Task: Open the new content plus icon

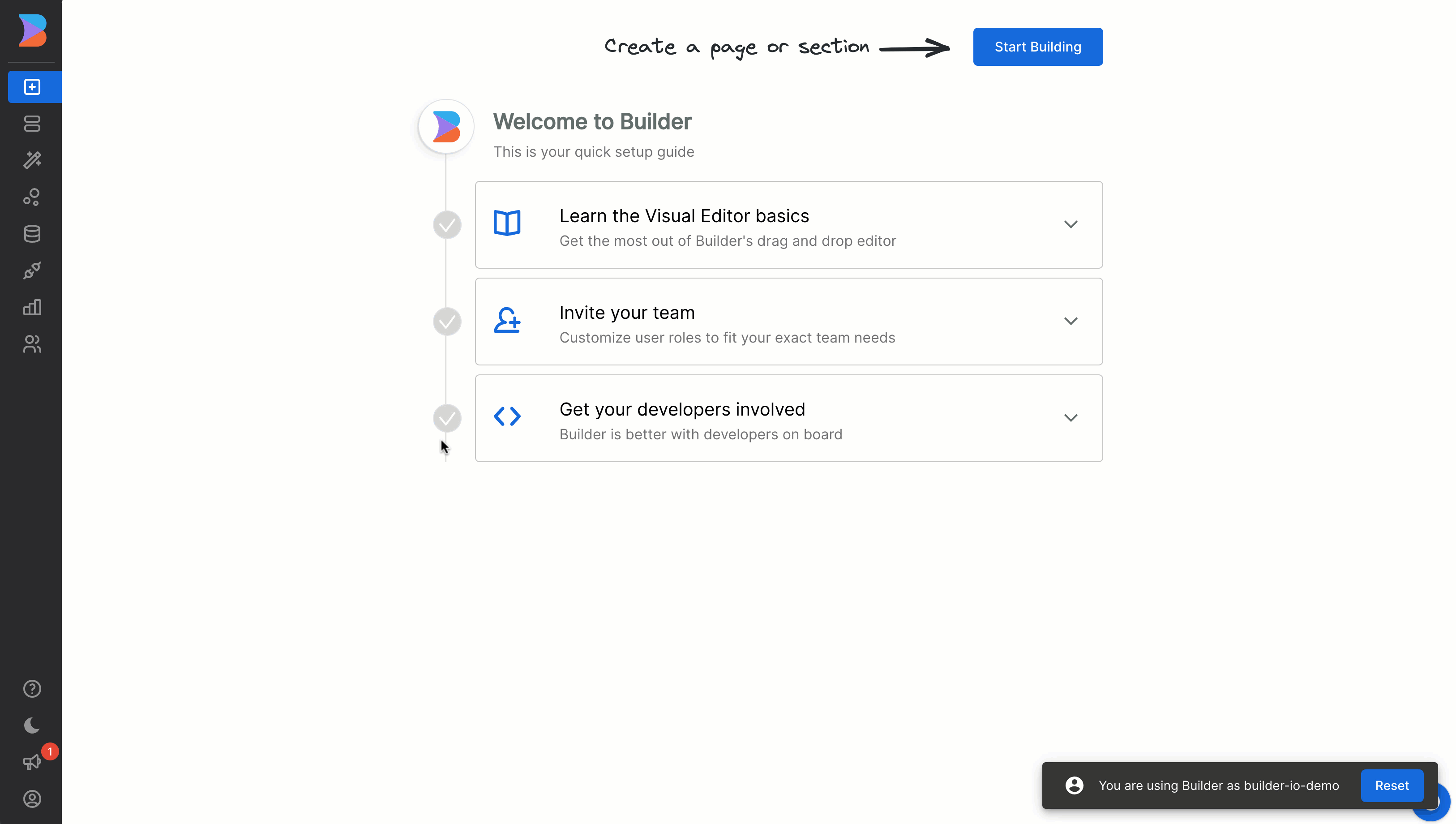Action: pos(32,86)
